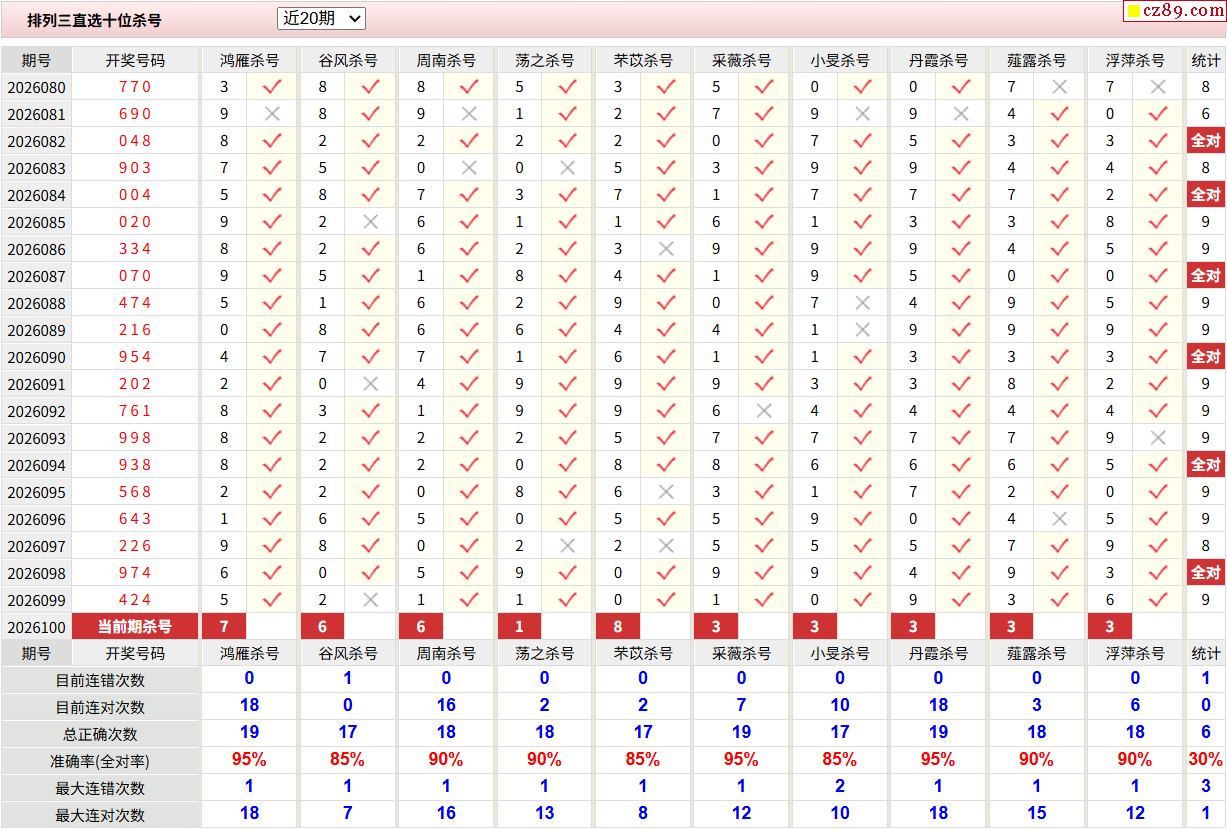Click 小旻杀号 X mark in row 2026081
This screenshot has width=1227, height=830.
[x=863, y=114]
